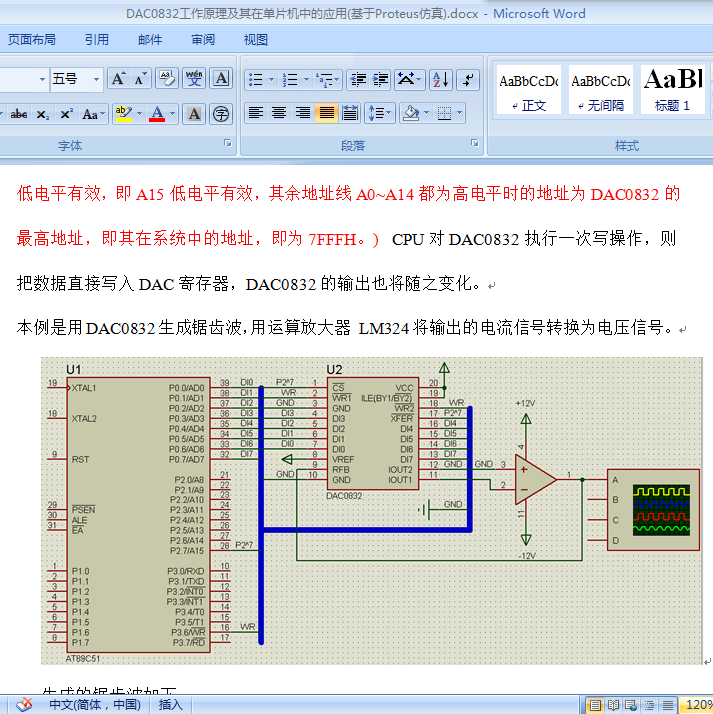Toggle show/hide paragraph marks
The height and width of the screenshot is (714, 713).
click(468, 80)
